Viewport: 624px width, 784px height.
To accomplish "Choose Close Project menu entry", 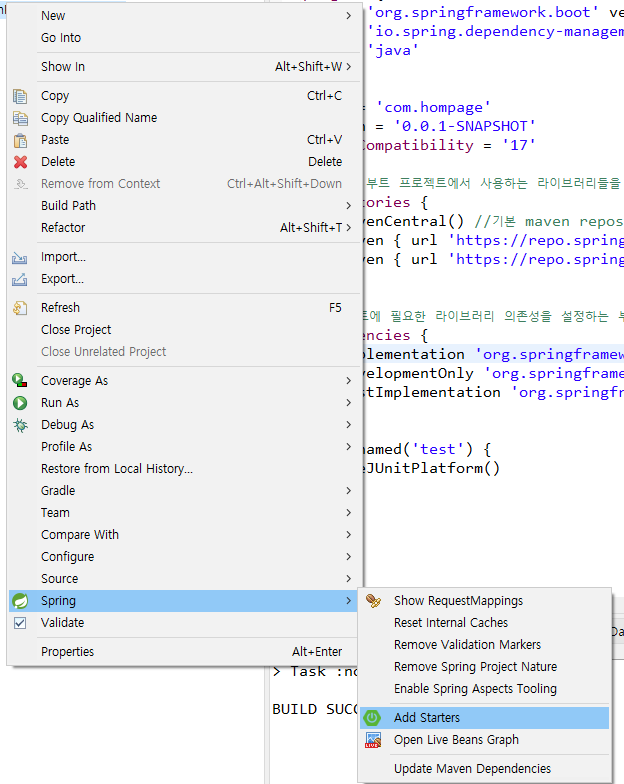I will pos(183,330).
